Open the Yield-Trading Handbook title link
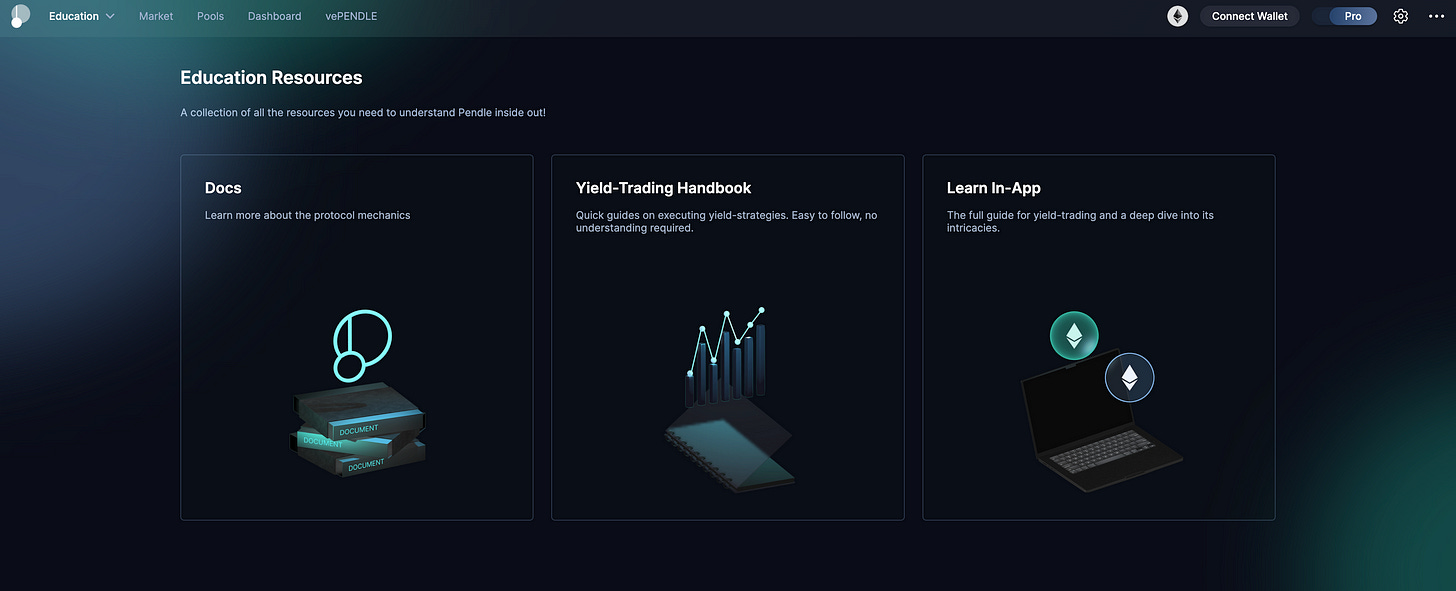 (663, 188)
